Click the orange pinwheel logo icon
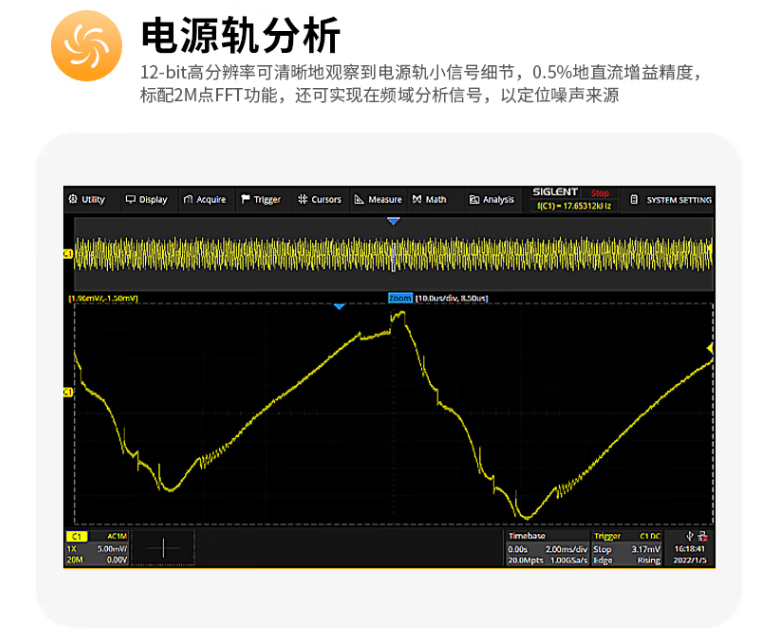Viewport: 783px width, 640px height. (x=86, y=46)
